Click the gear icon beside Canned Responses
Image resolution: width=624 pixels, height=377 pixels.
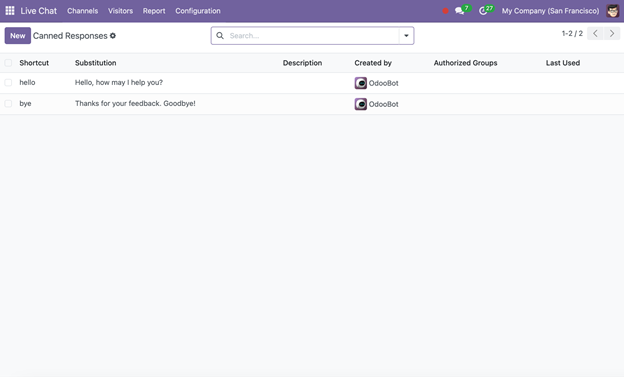[113, 36]
